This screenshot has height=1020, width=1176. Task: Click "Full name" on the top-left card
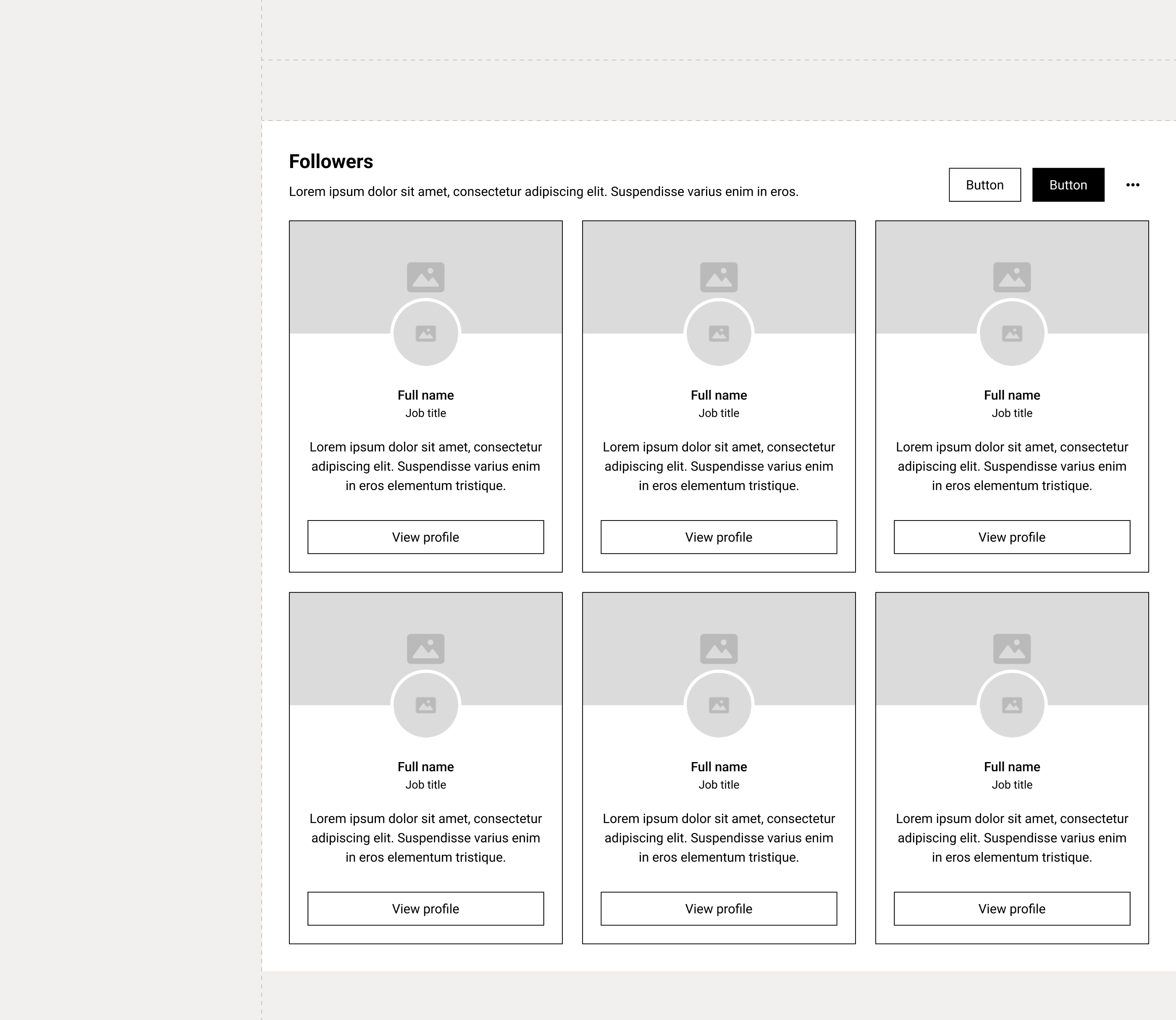425,395
